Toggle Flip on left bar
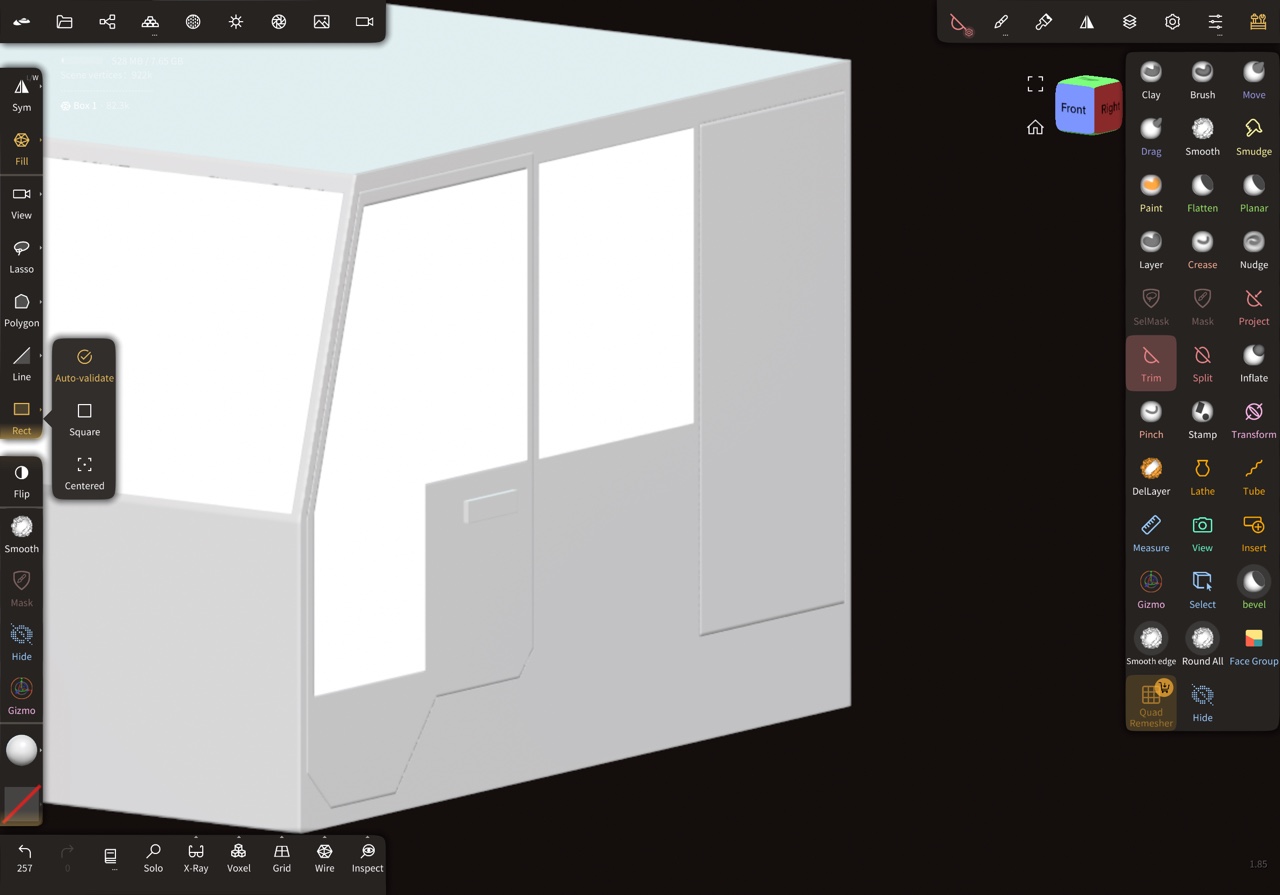 point(21,481)
